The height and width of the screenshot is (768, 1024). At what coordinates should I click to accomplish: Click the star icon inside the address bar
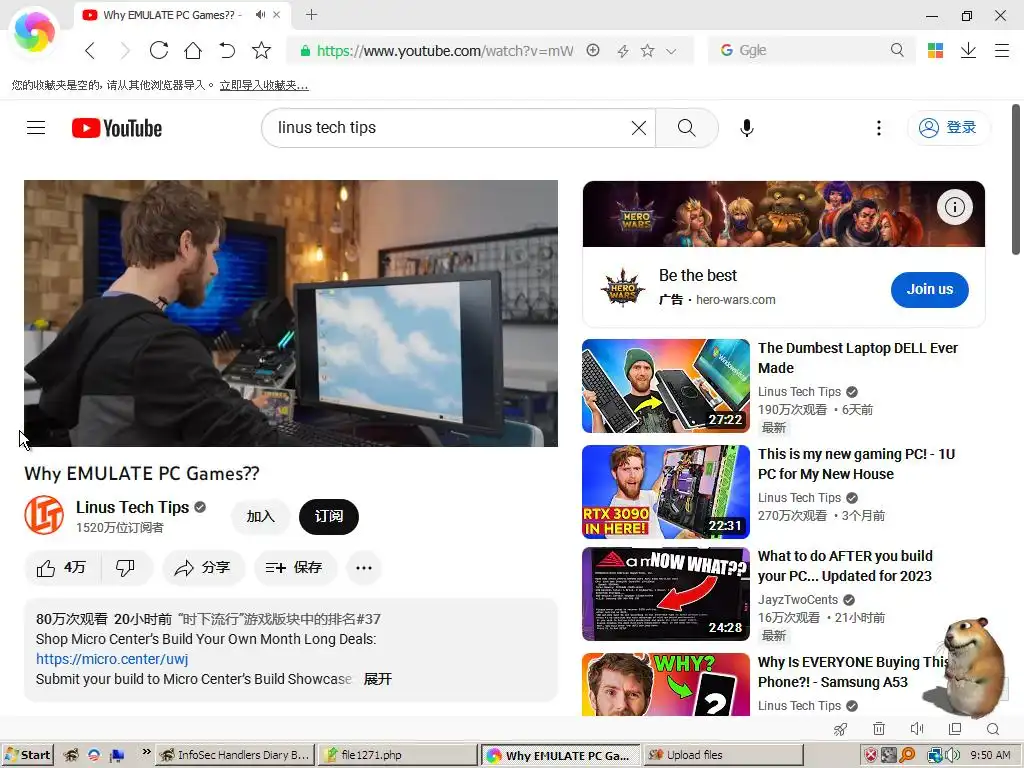point(647,50)
